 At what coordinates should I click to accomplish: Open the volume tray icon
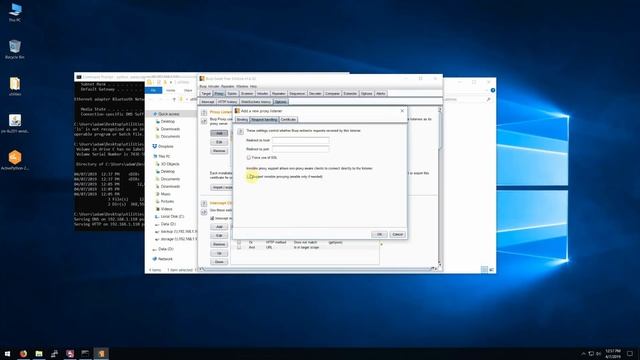[599, 353]
